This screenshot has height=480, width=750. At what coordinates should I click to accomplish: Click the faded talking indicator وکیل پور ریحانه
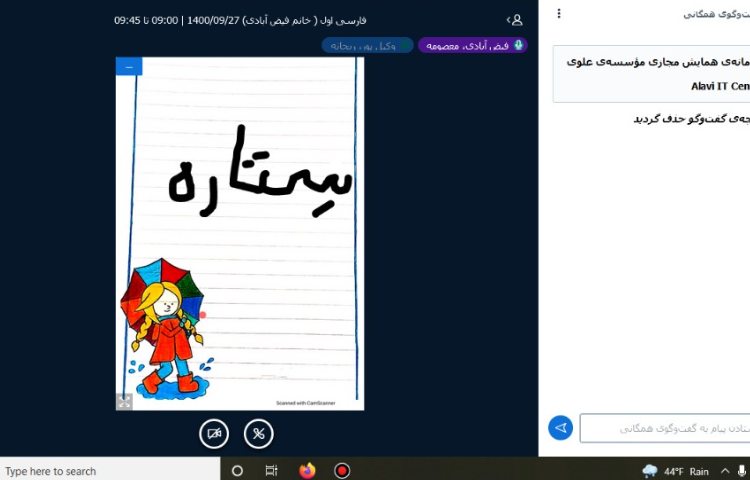pos(367,45)
